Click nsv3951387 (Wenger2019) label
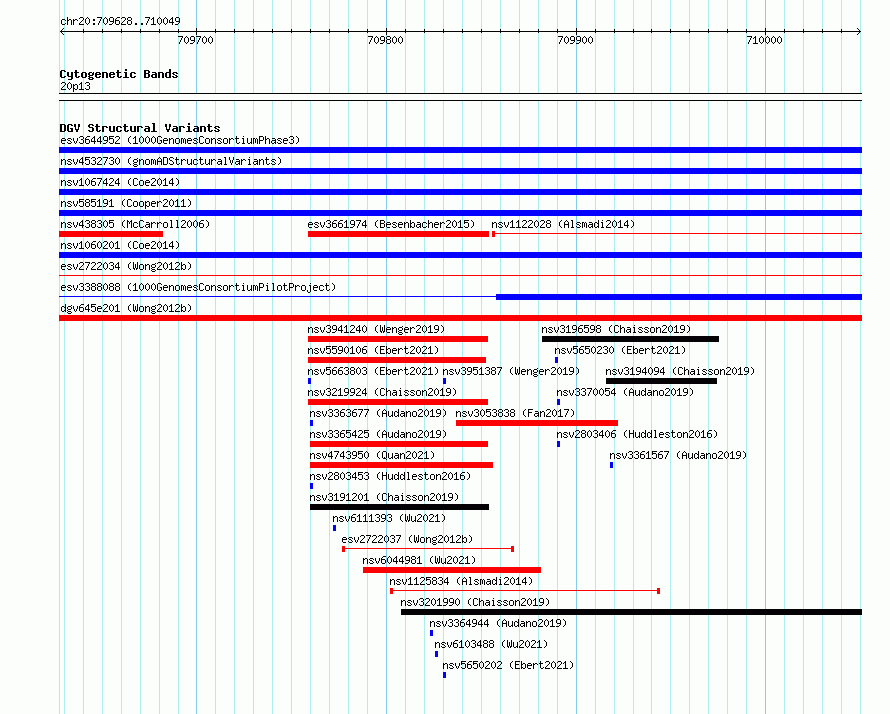The height and width of the screenshot is (714, 890). click(511, 371)
